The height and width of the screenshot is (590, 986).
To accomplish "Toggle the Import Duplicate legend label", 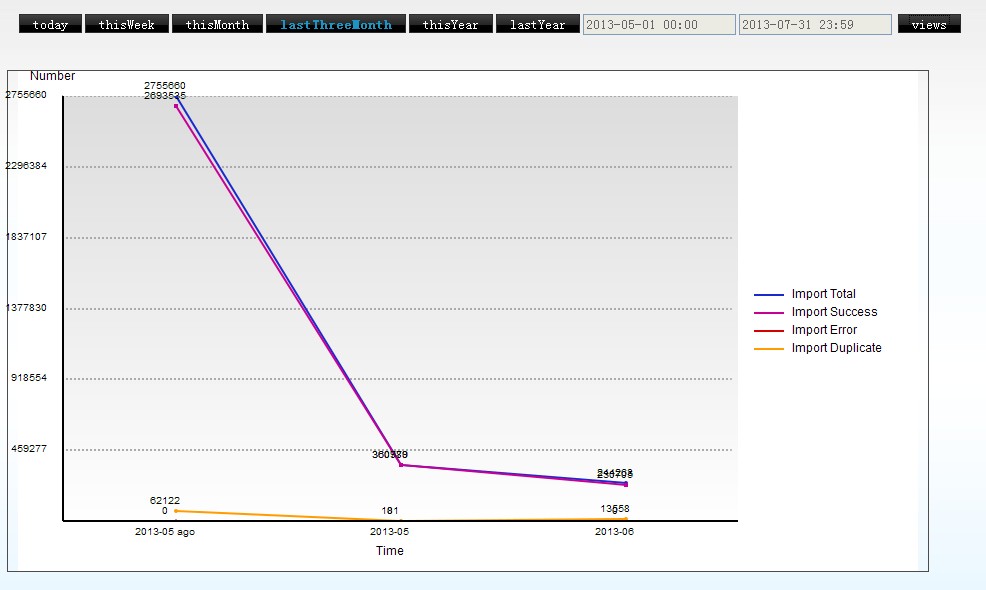I will (x=836, y=348).
